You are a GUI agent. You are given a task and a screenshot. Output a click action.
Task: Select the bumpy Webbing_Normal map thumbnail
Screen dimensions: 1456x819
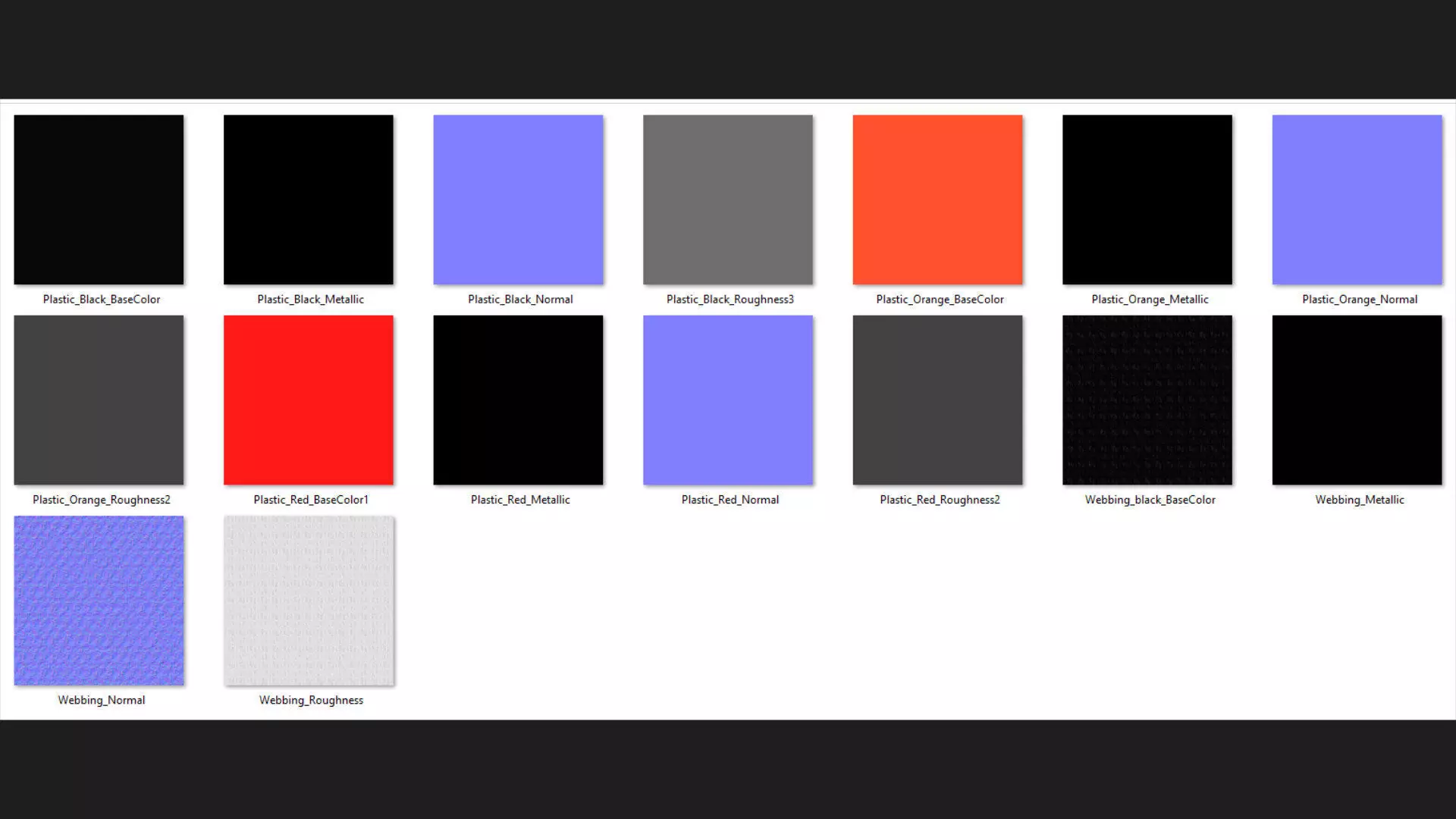[x=99, y=600]
